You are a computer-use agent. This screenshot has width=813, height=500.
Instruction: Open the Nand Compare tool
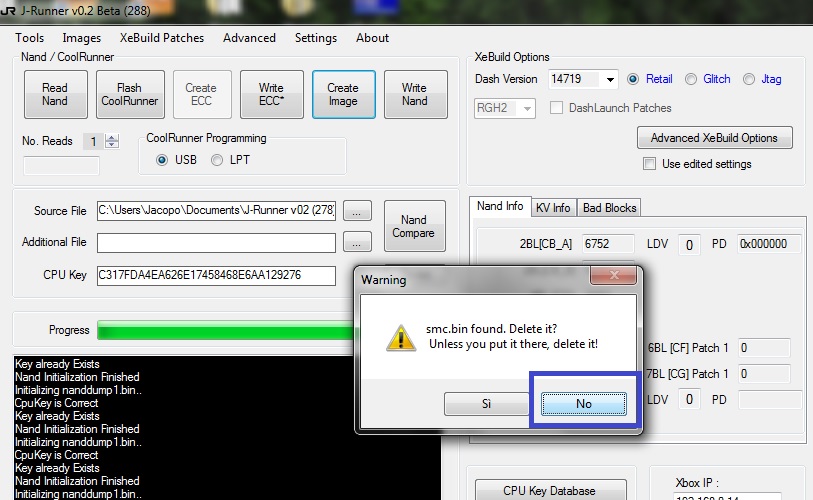414,226
